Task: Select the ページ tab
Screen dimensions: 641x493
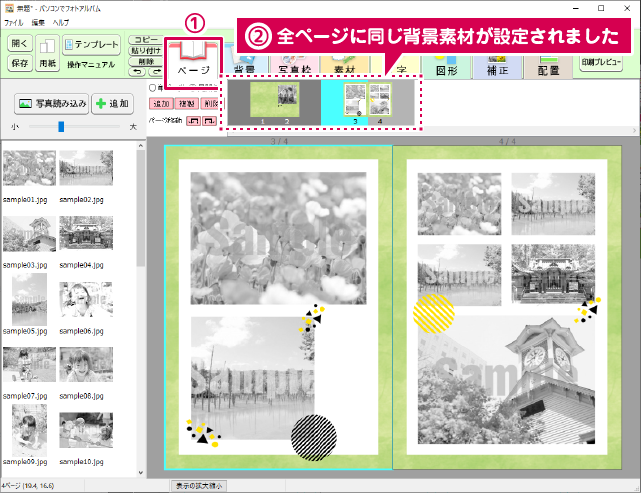Action: 193,62
